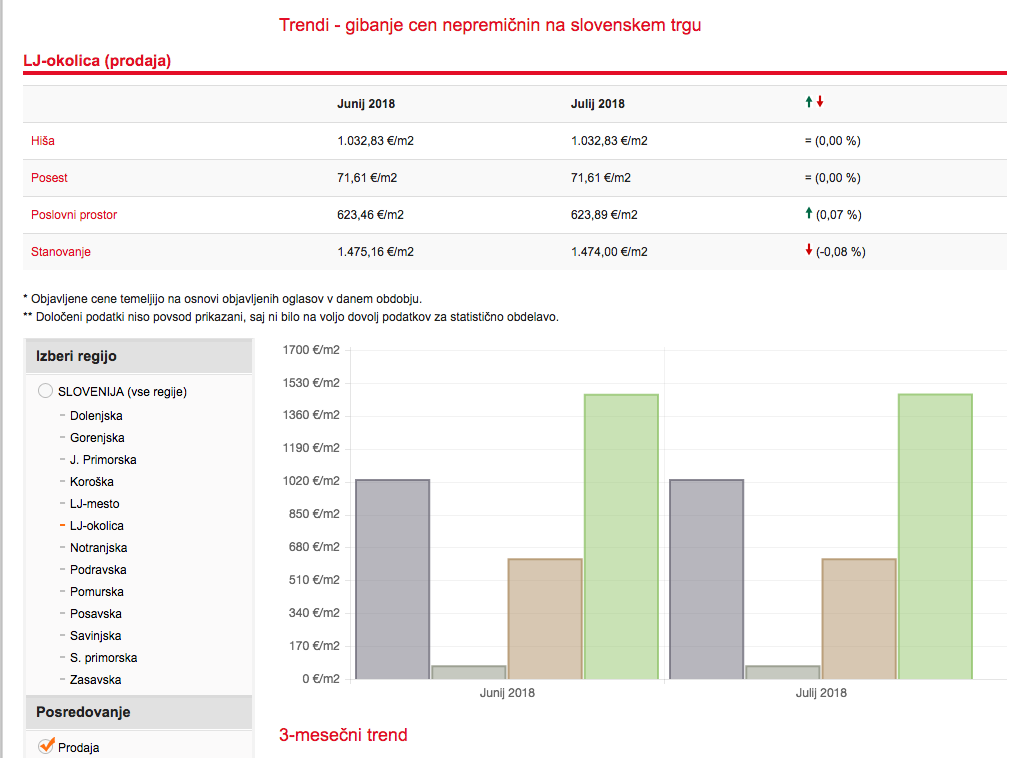Click the tan Poslovni prostor bar for Junij 2018
Screen dimensions: 1021x758
click(545, 618)
